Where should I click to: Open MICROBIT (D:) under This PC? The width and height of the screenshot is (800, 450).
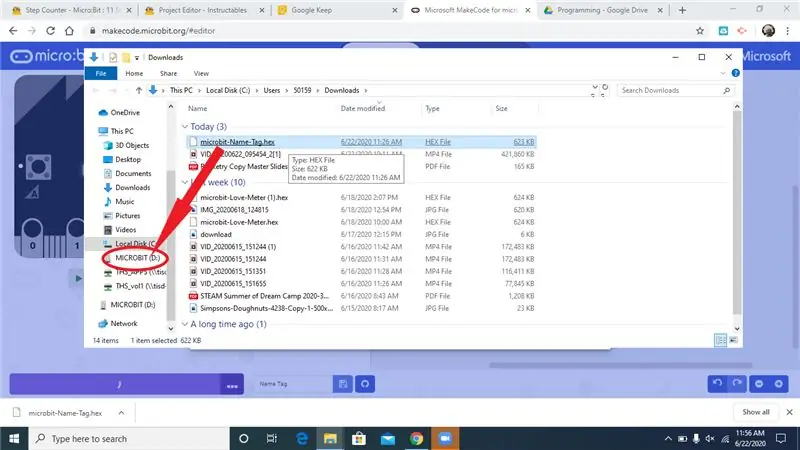pos(137,258)
